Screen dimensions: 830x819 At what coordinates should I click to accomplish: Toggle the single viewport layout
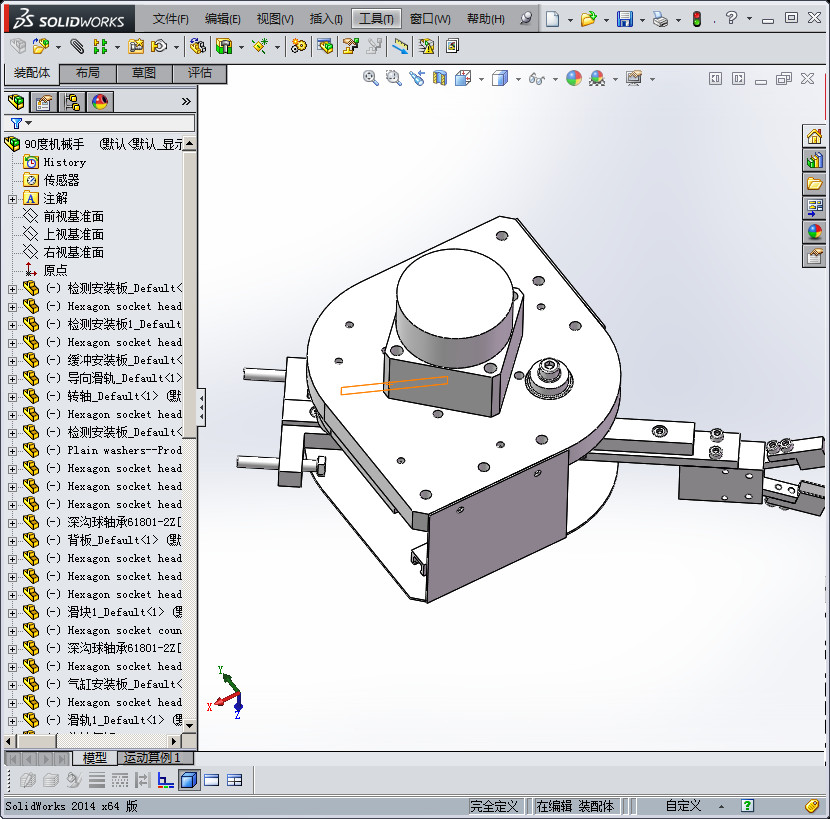[211, 780]
